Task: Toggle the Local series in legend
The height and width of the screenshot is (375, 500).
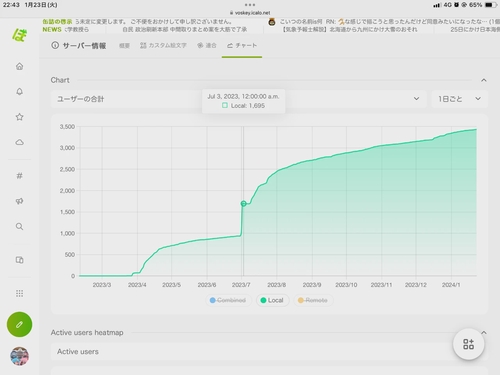Action: pyautogui.click(x=272, y=300)
